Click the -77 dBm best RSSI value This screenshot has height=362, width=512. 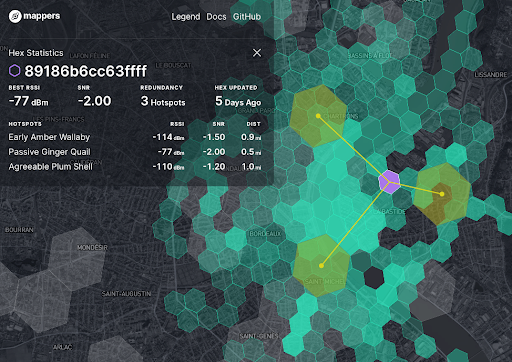tap(29, 101)
